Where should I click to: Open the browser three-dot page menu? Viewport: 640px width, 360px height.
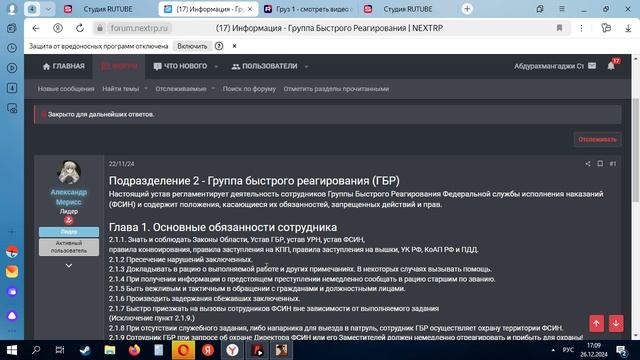coord(582,28)
